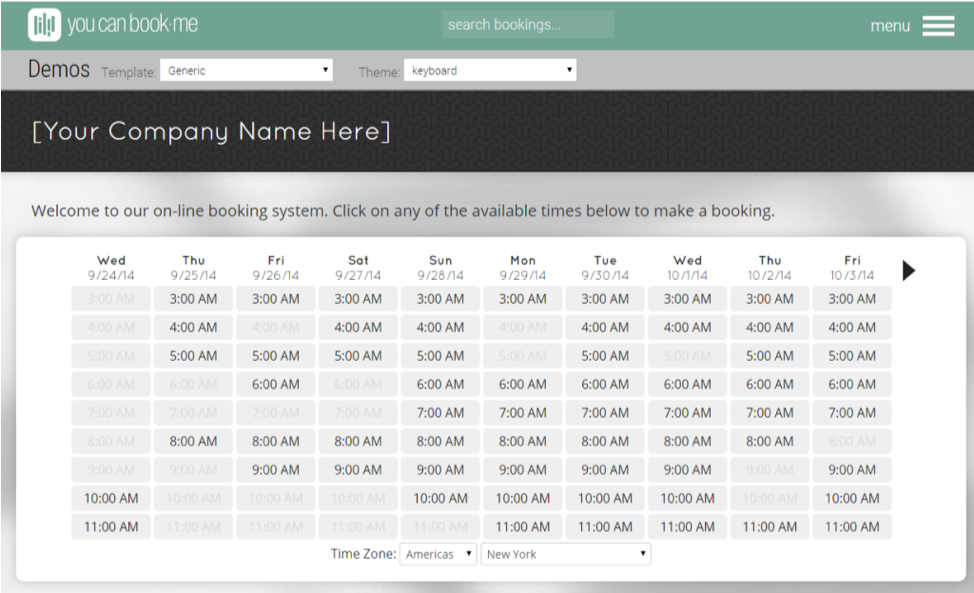Pick 8:00 AM on Fri 9/26/14
Viewport: 974px width, 593px height.
point(275,441)
